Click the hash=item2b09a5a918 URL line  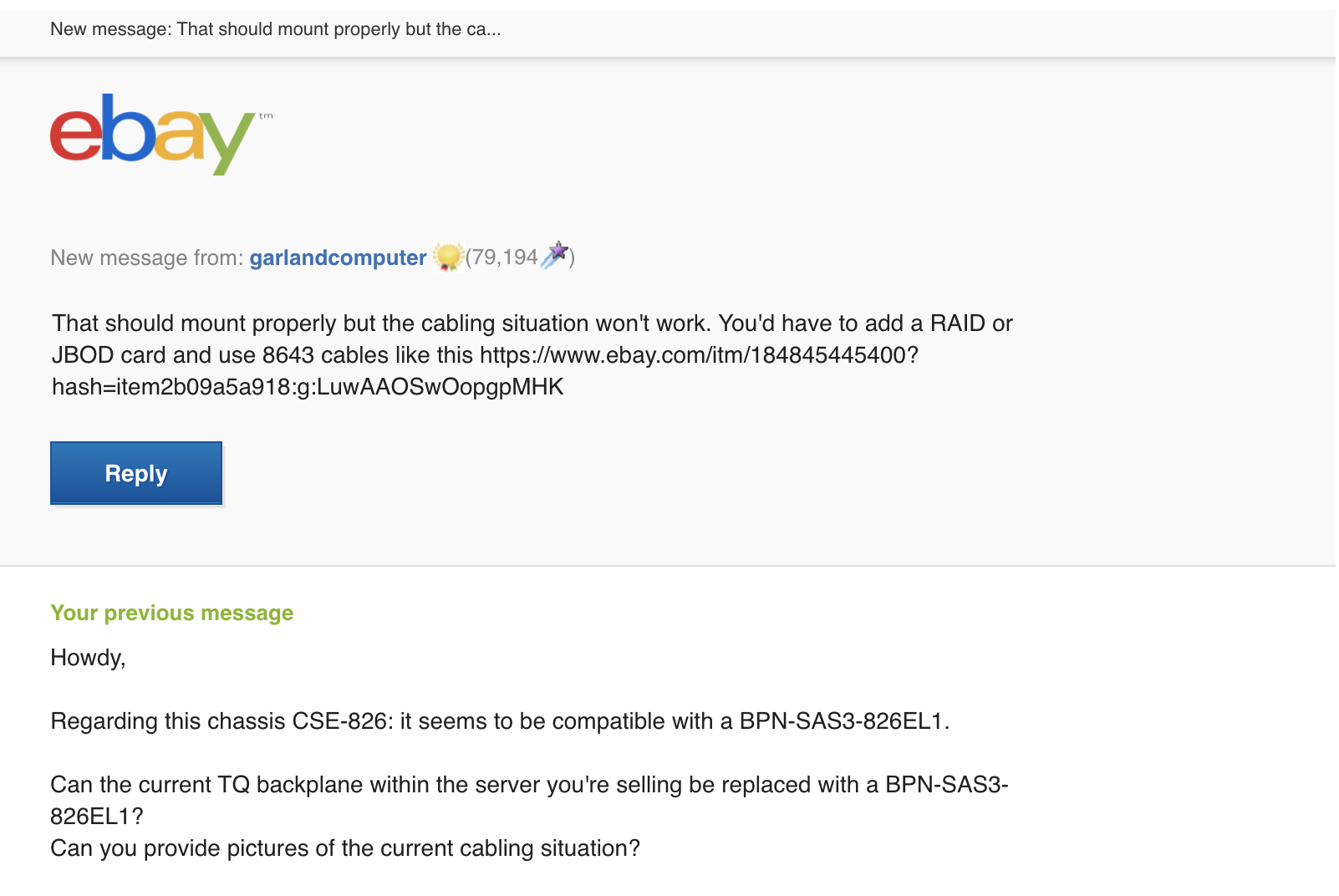tap(308, 387)
